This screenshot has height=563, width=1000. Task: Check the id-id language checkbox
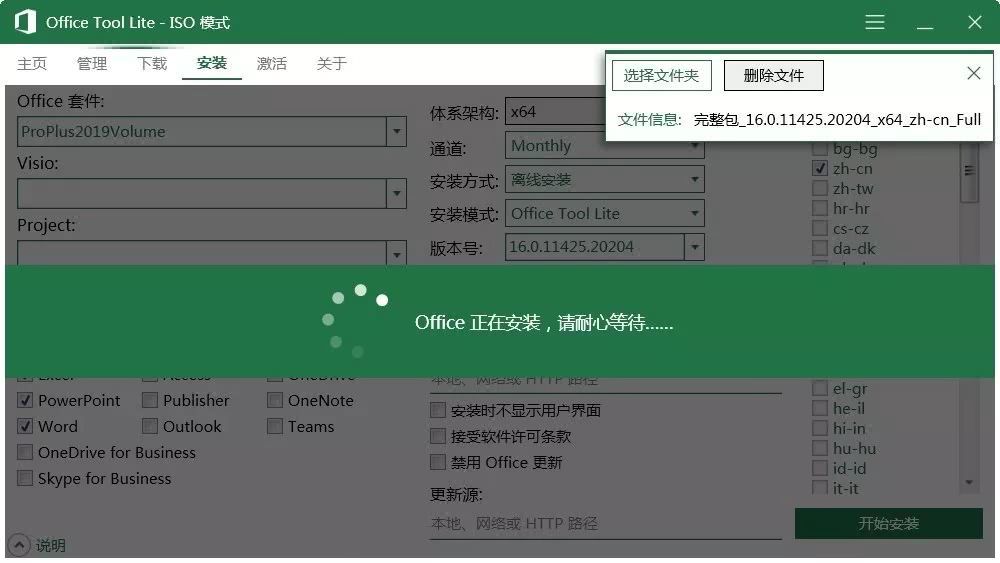tap(820, 468)
